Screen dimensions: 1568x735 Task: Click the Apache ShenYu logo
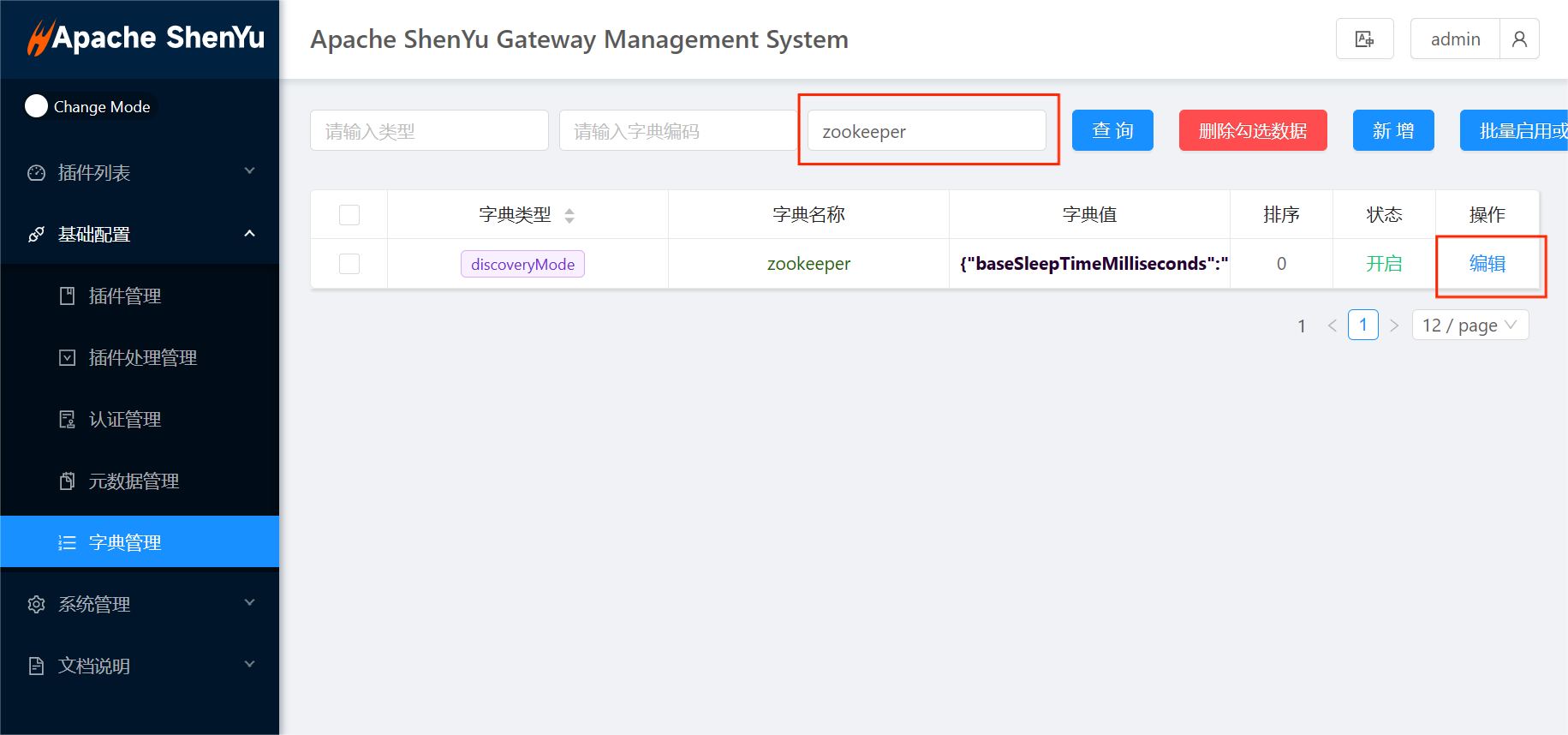point(146,39)
